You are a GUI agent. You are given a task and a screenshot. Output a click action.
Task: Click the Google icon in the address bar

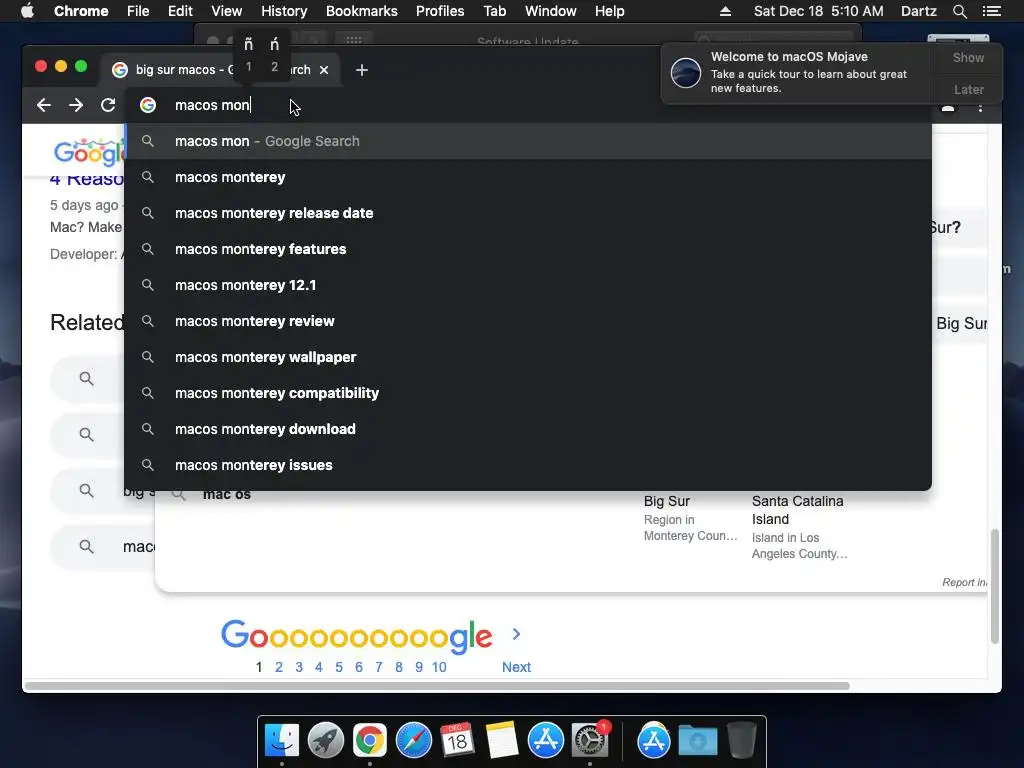pos(148,105)
